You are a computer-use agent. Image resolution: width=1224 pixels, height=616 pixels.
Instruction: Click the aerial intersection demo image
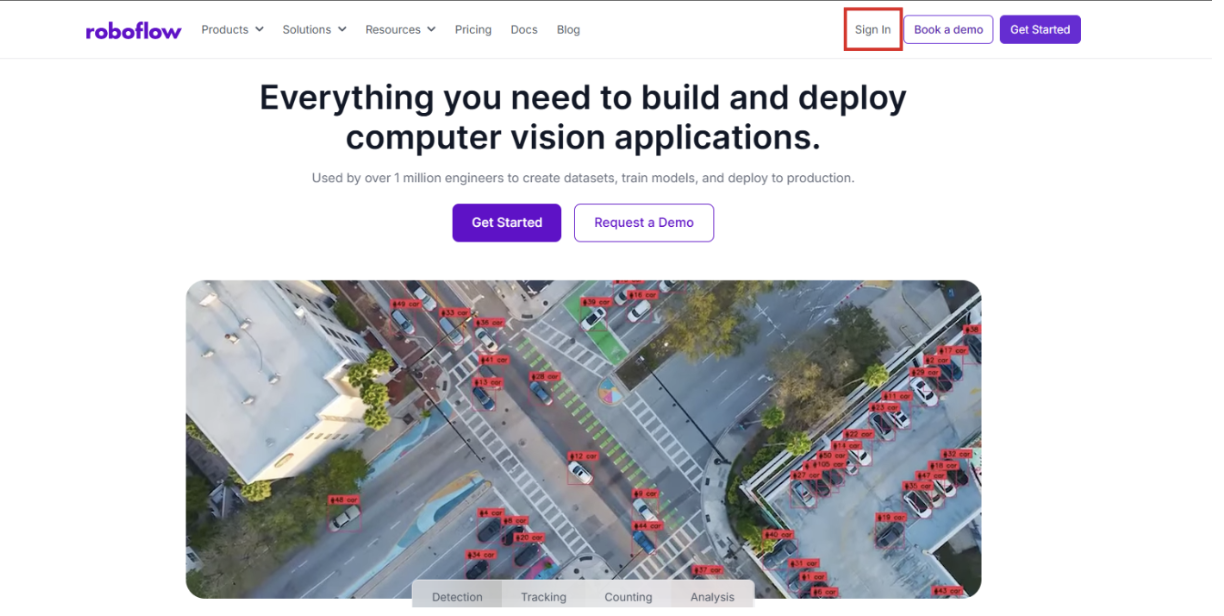tap(583, 439)
